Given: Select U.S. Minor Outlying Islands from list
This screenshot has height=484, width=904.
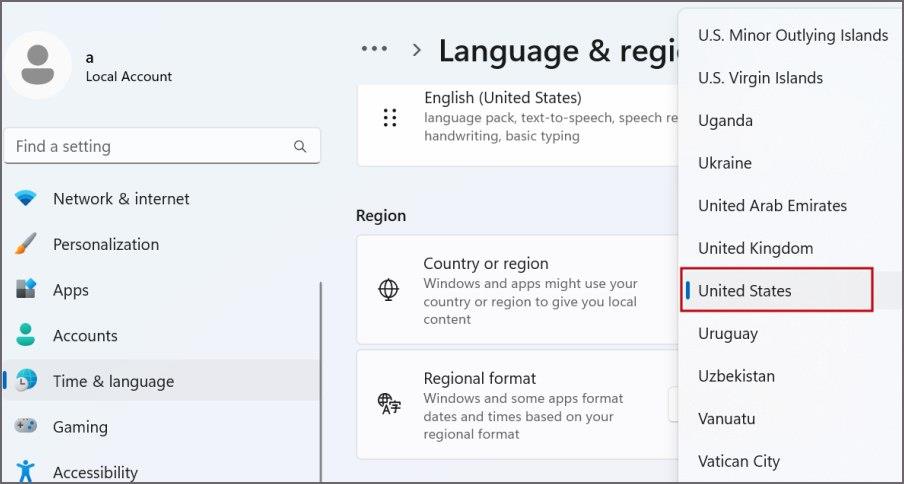Looking at the screenshot, I should click(791, 35).
